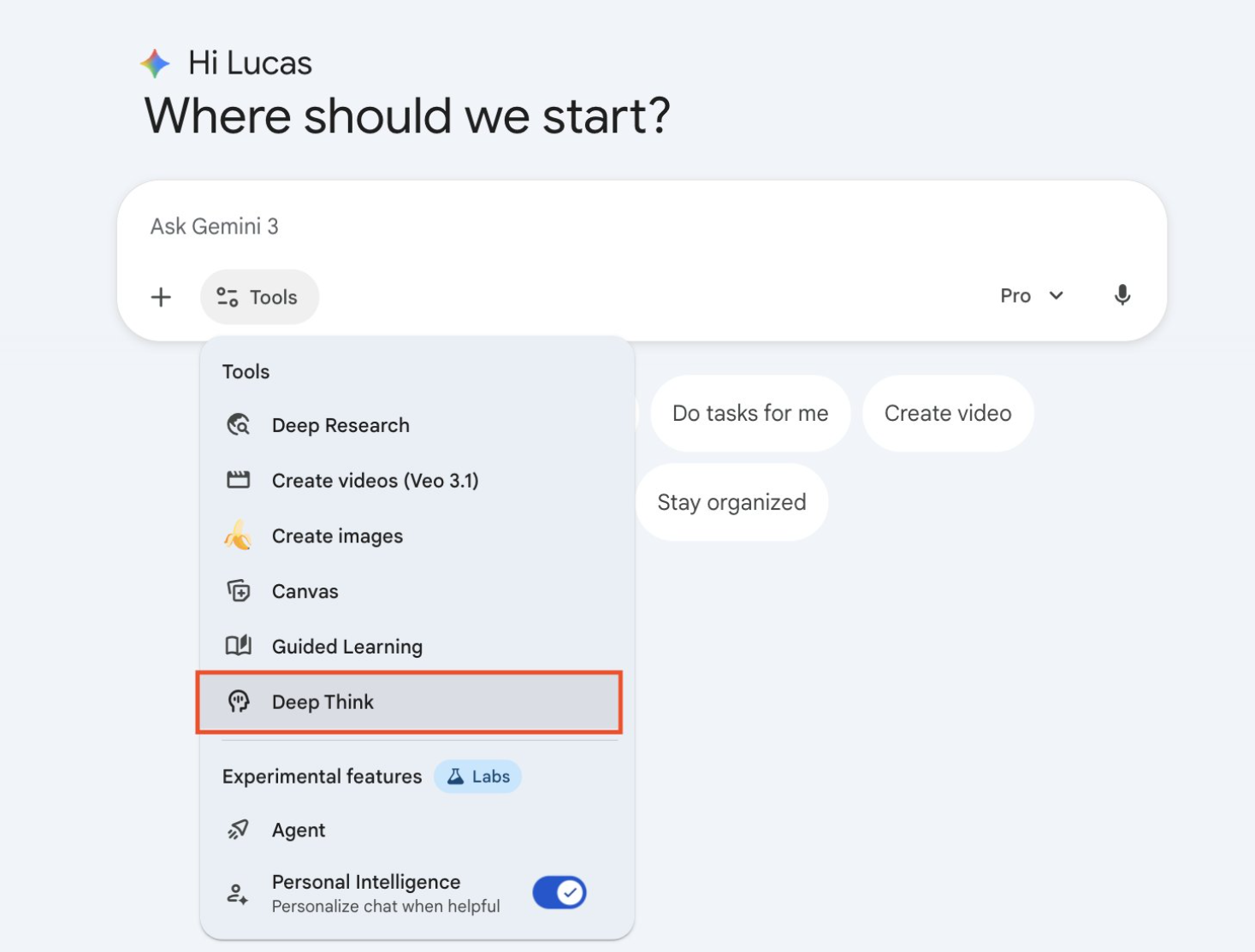Click the "Do tasks for me" suggestion chip
The height and width of the screenshot is (952, 1255).
click(750, 413)
